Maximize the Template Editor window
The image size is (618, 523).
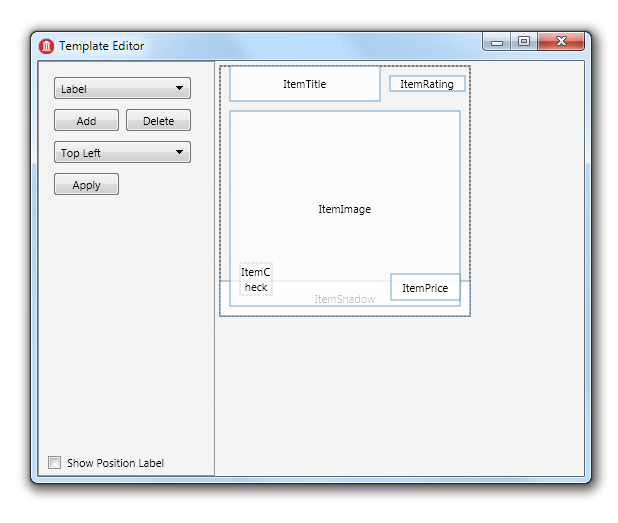coord(524,42)
